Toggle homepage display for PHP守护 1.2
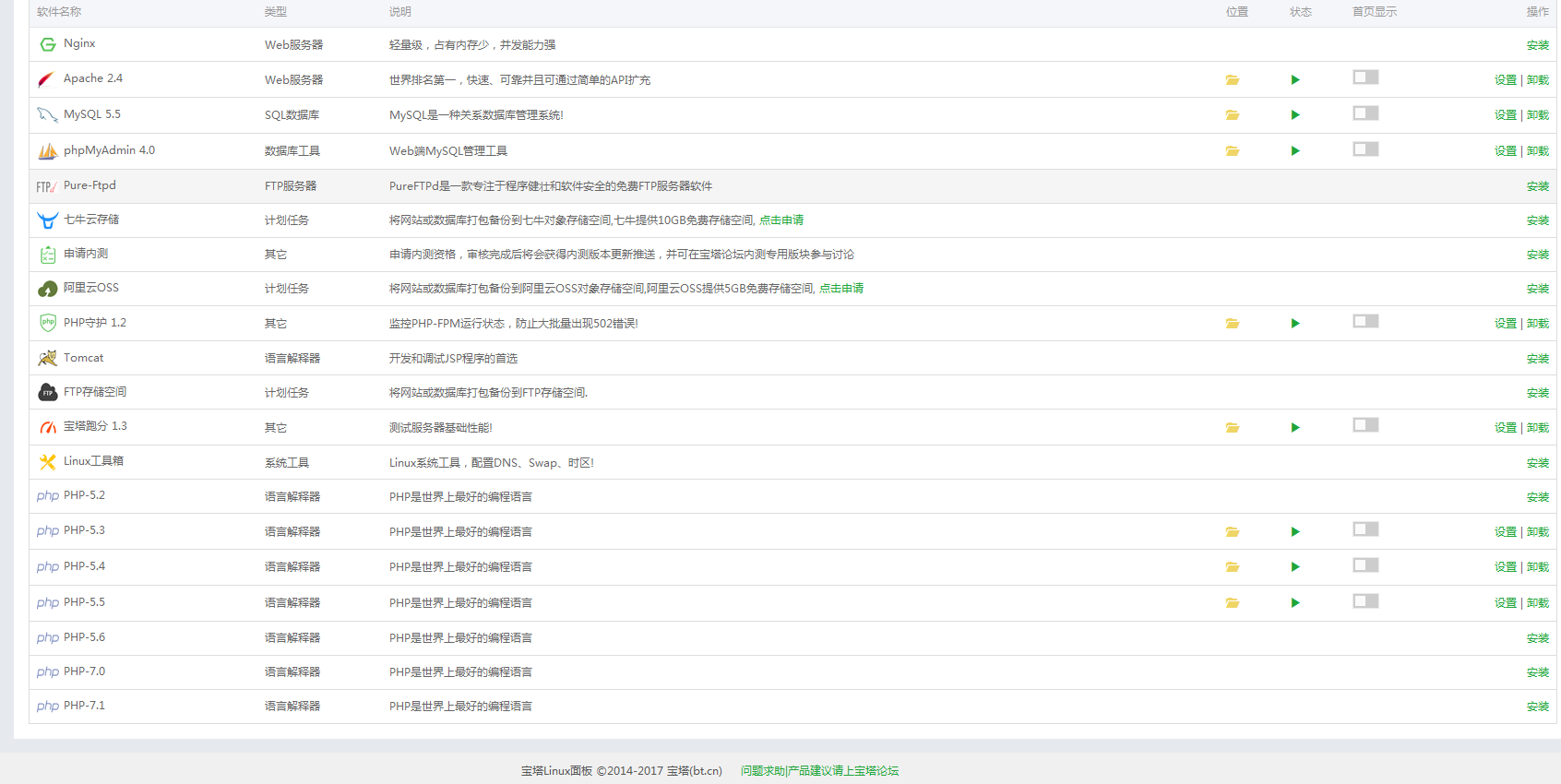This screenshot has height=784, width=1561. tap(1366, 321)
